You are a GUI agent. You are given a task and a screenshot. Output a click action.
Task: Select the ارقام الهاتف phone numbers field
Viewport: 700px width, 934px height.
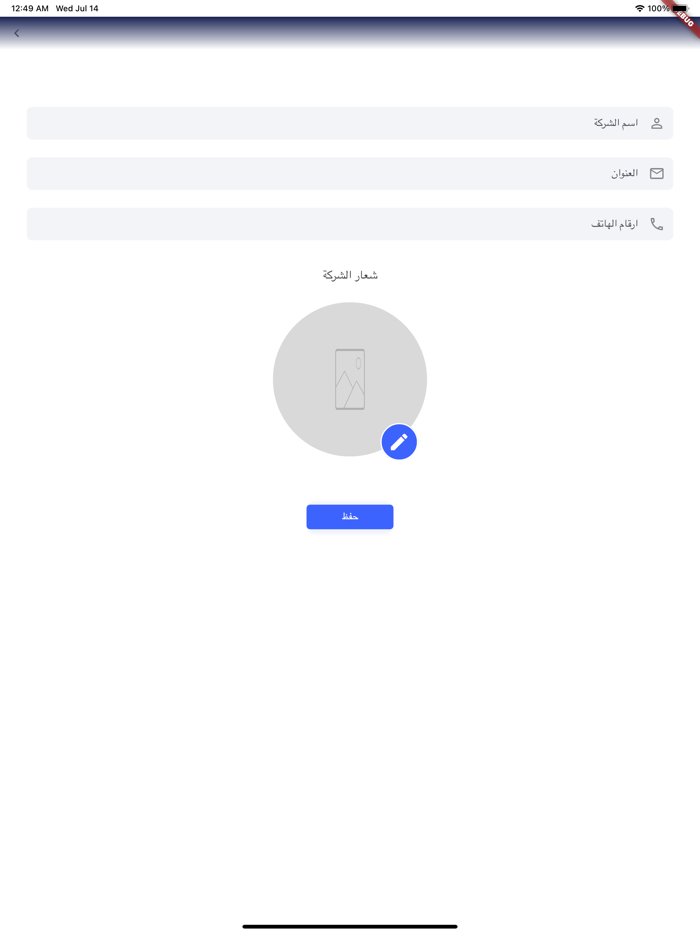pos(350,223)
